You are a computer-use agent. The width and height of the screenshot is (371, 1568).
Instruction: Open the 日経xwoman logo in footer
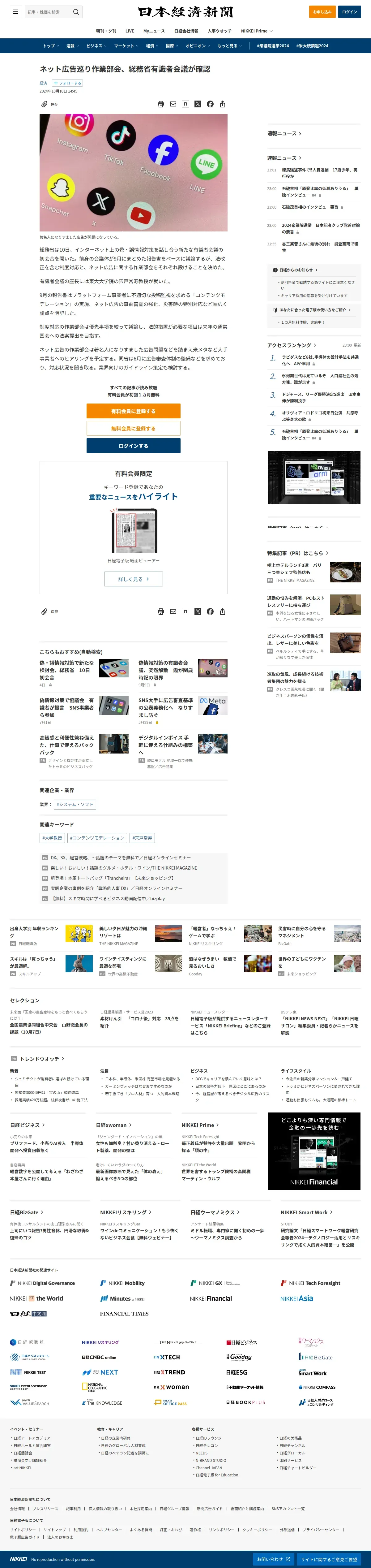pyautogui.click(x=172, y=1387)
